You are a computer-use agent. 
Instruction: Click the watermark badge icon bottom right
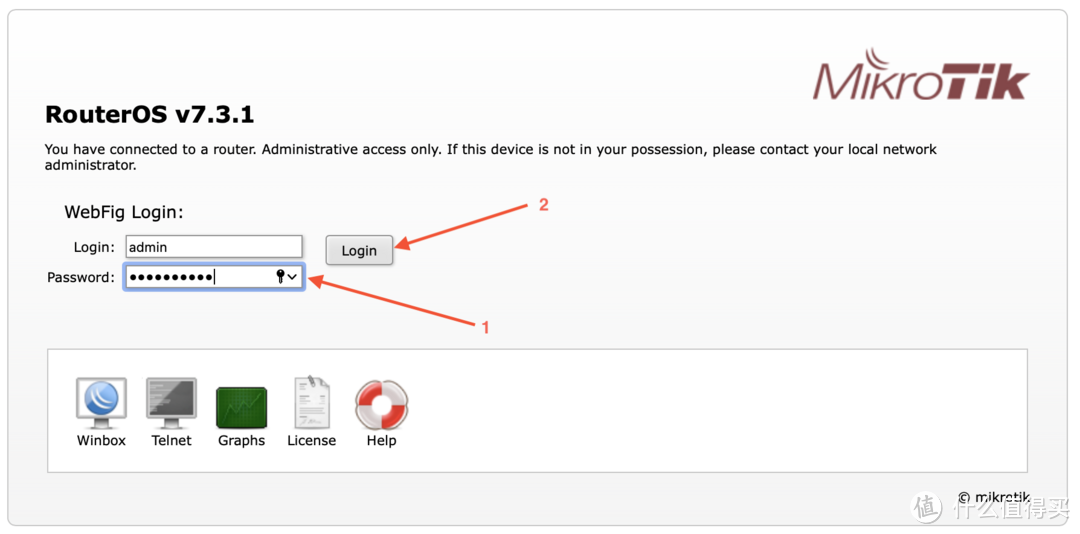(x=927, y=508)
